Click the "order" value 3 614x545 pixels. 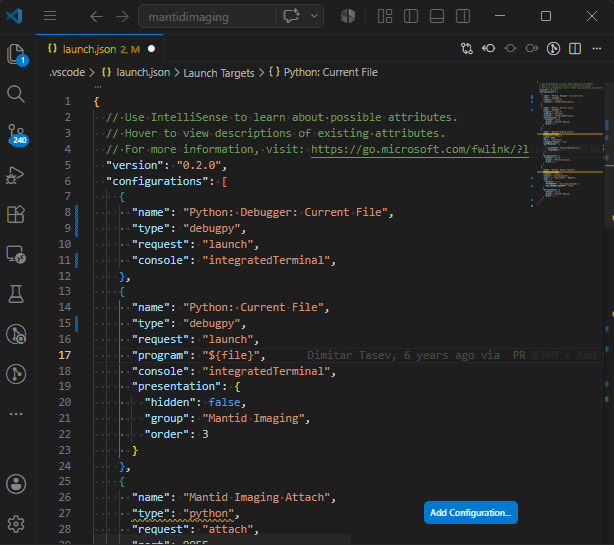tap(205, 434)
